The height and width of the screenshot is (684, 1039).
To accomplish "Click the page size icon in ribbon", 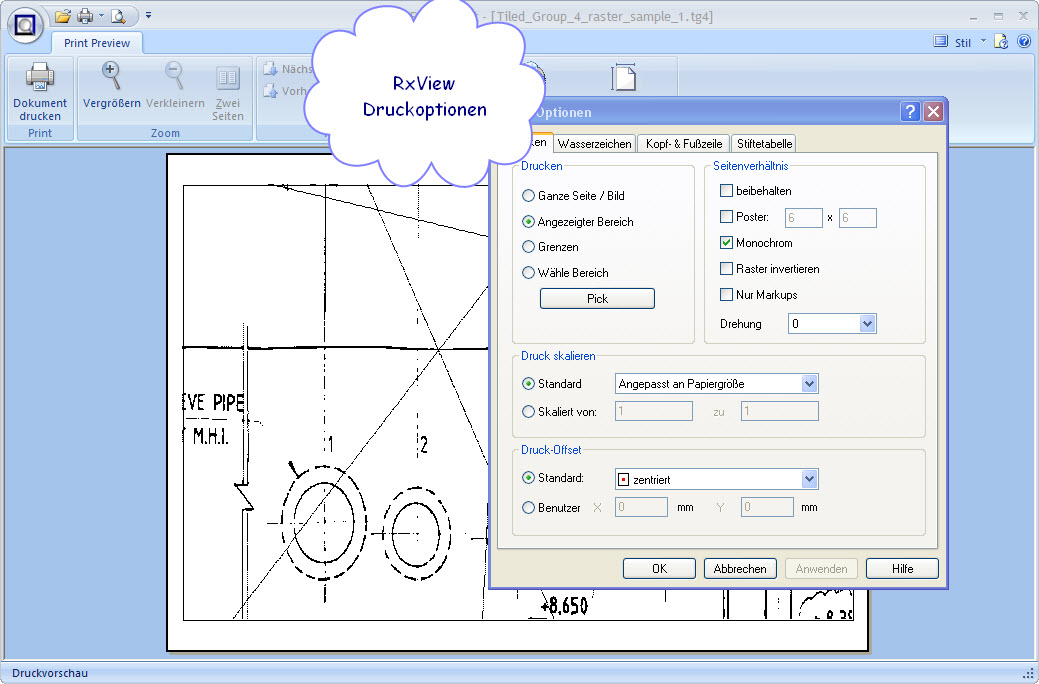I will [x=624, y=78].
